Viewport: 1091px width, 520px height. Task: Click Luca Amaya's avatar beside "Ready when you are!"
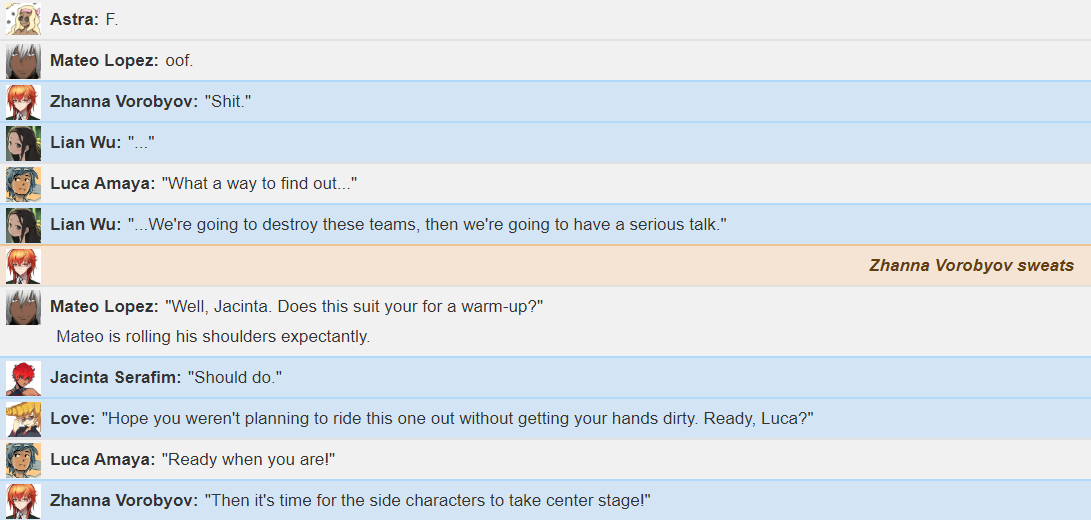[24, 461]
